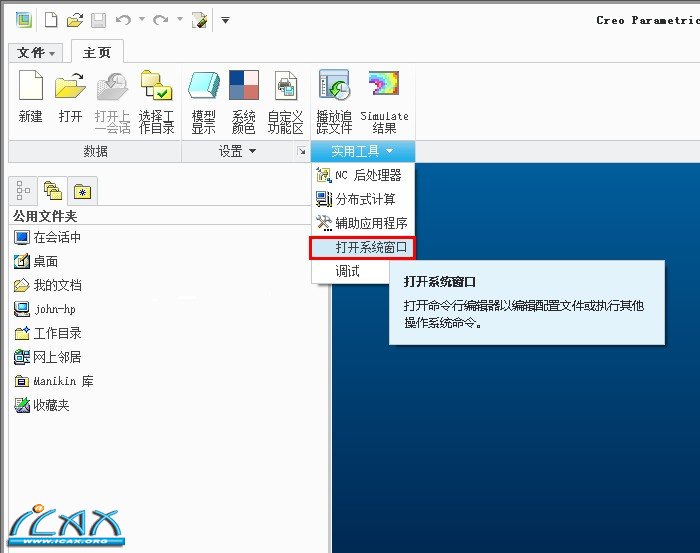The width and height of the screenshot is (700, 553).
Task: Click 自定义功能区 ribbon button
Action: (x=285, y=102)
